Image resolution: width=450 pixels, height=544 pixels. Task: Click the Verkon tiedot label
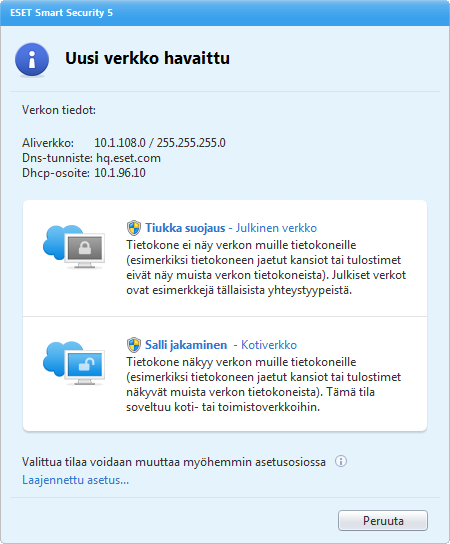coord(59,110)
